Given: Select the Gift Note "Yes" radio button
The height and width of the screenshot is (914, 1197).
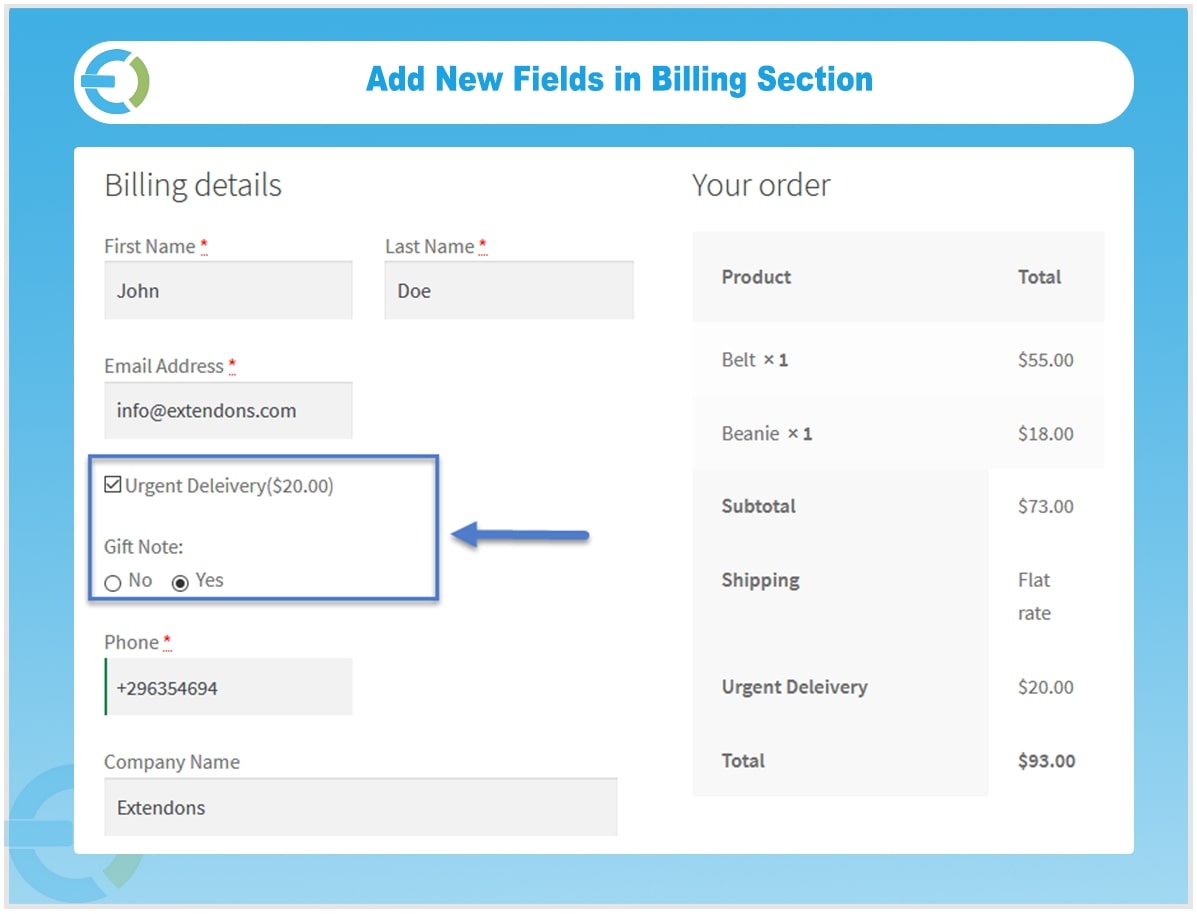Looking at the screenshot, I should pyautogui.click(x=180, y=583).
